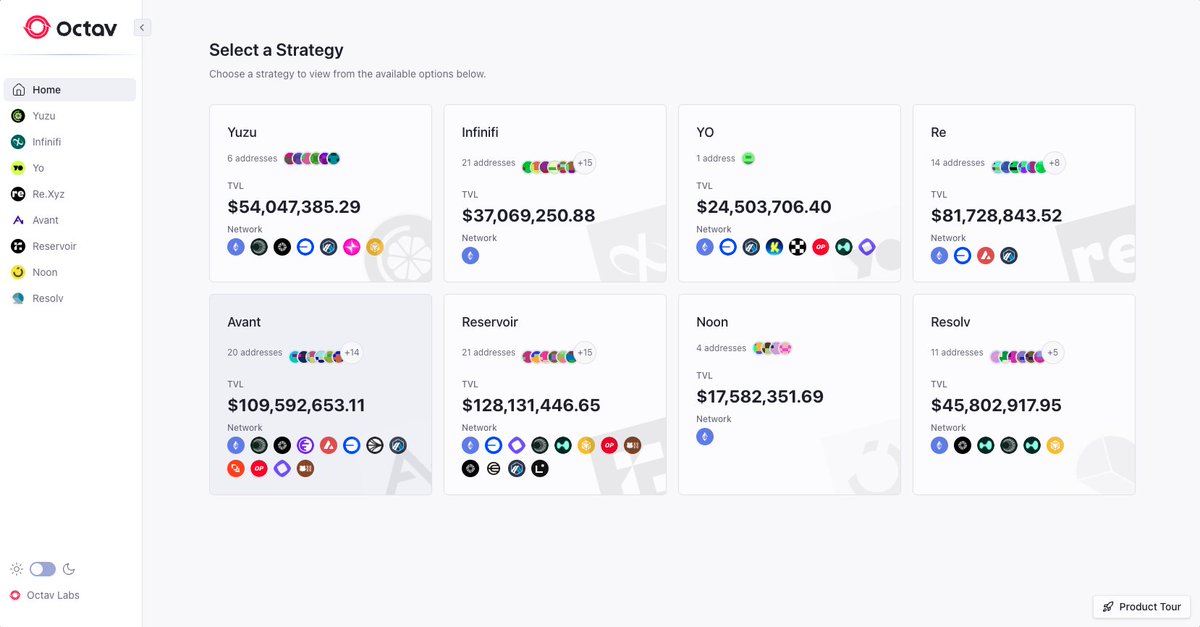The height and width of the screenshot is (627, 1200).
Task: Expand the +15 addresses badge on Reservoir
Action: [x=584, y=353]
